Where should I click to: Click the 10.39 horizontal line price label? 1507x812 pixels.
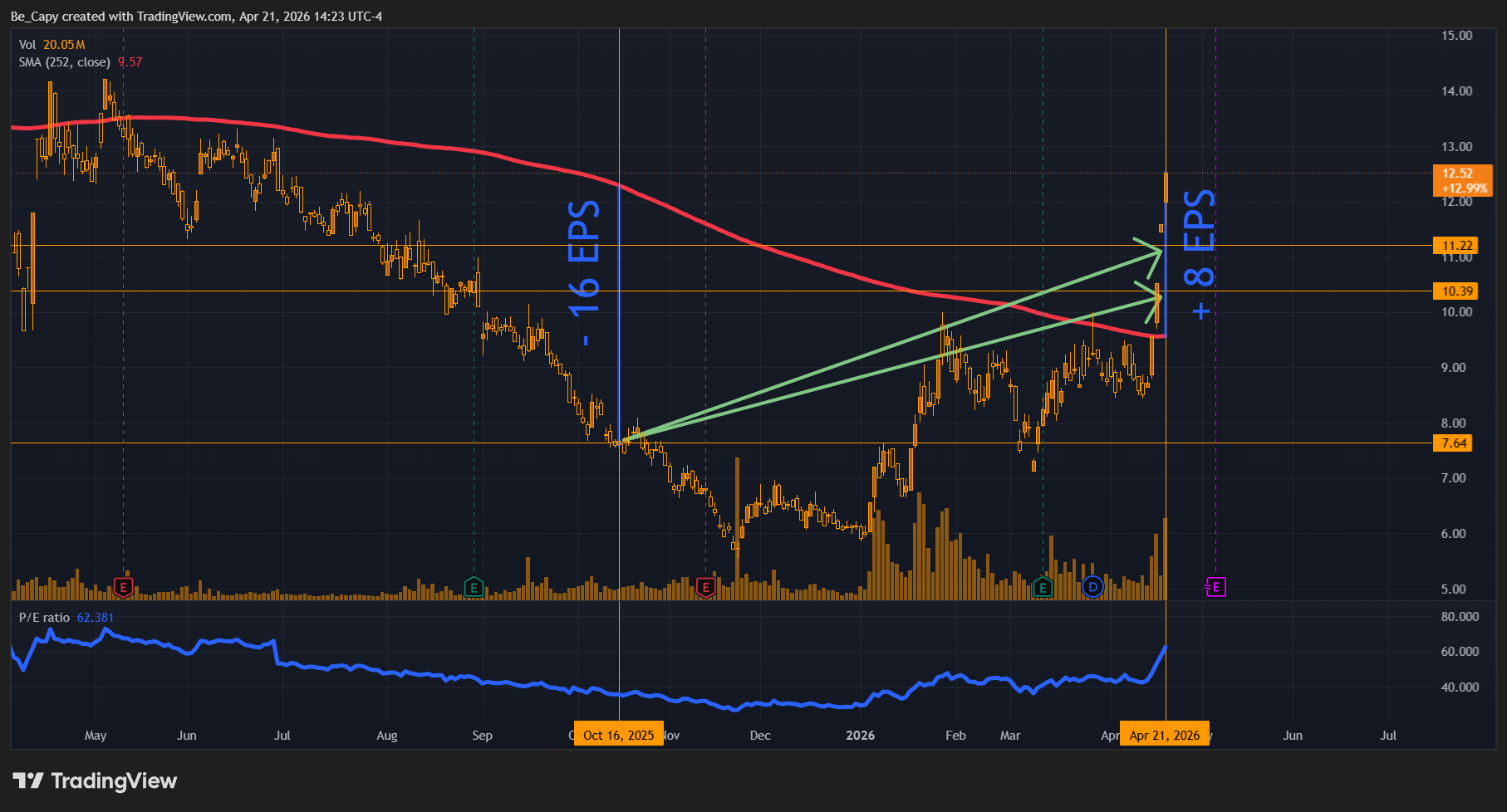point(1455,291)
